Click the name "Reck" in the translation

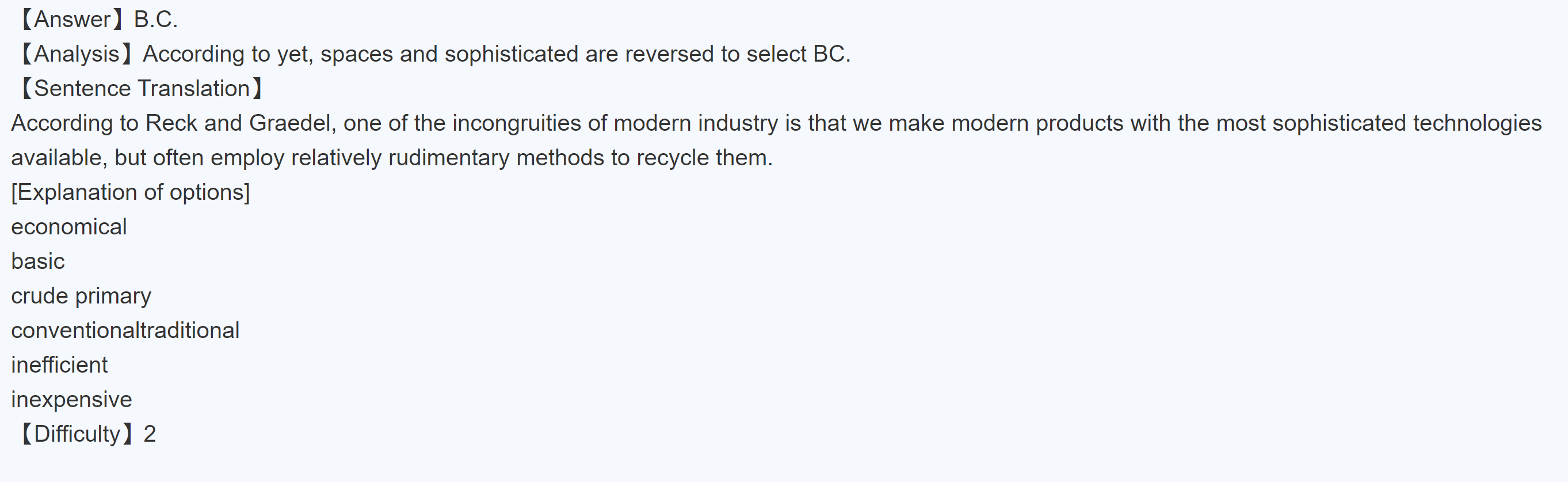coord(171,123)
